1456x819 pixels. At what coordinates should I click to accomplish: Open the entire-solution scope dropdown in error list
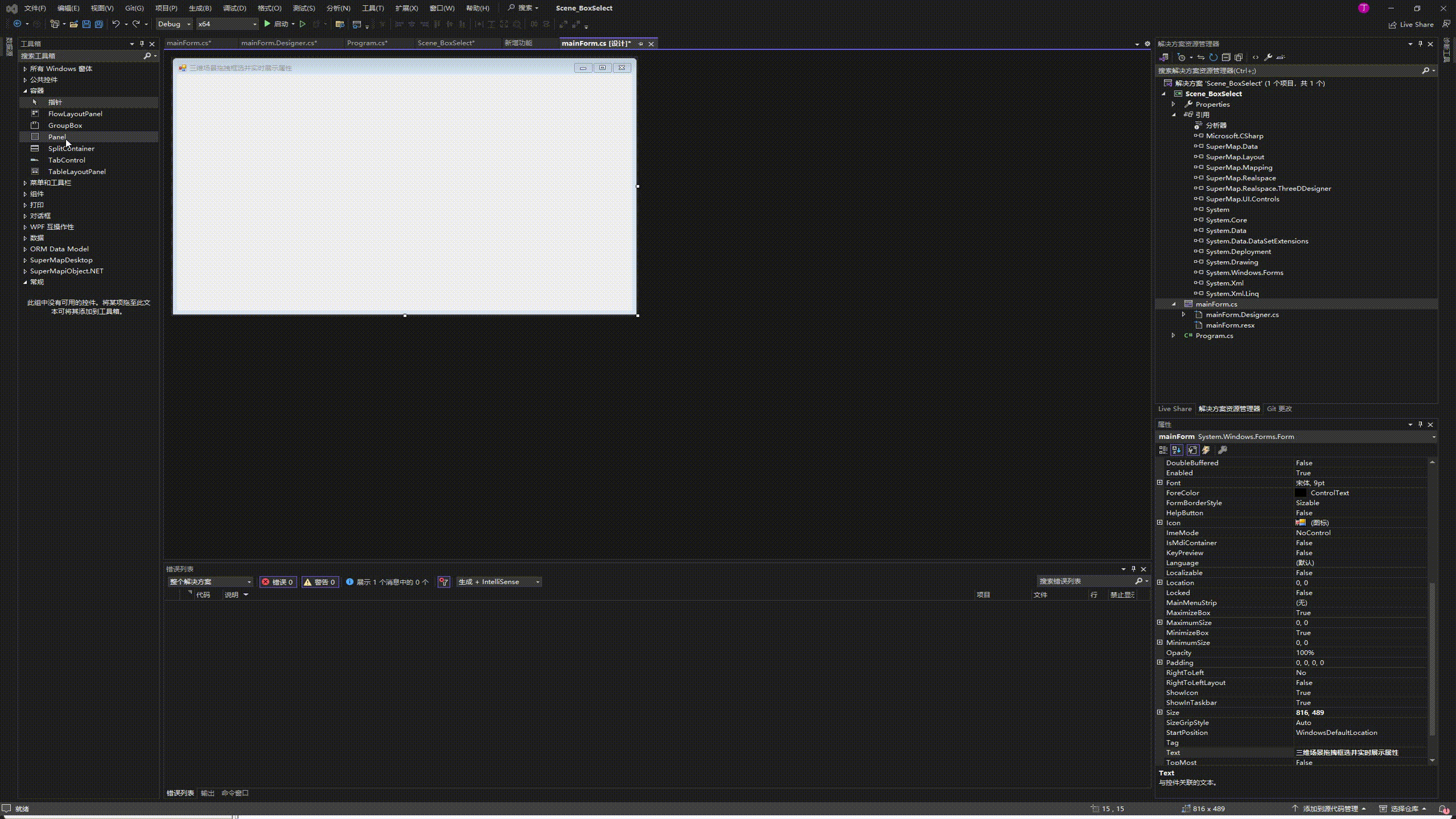click(210, 582)
